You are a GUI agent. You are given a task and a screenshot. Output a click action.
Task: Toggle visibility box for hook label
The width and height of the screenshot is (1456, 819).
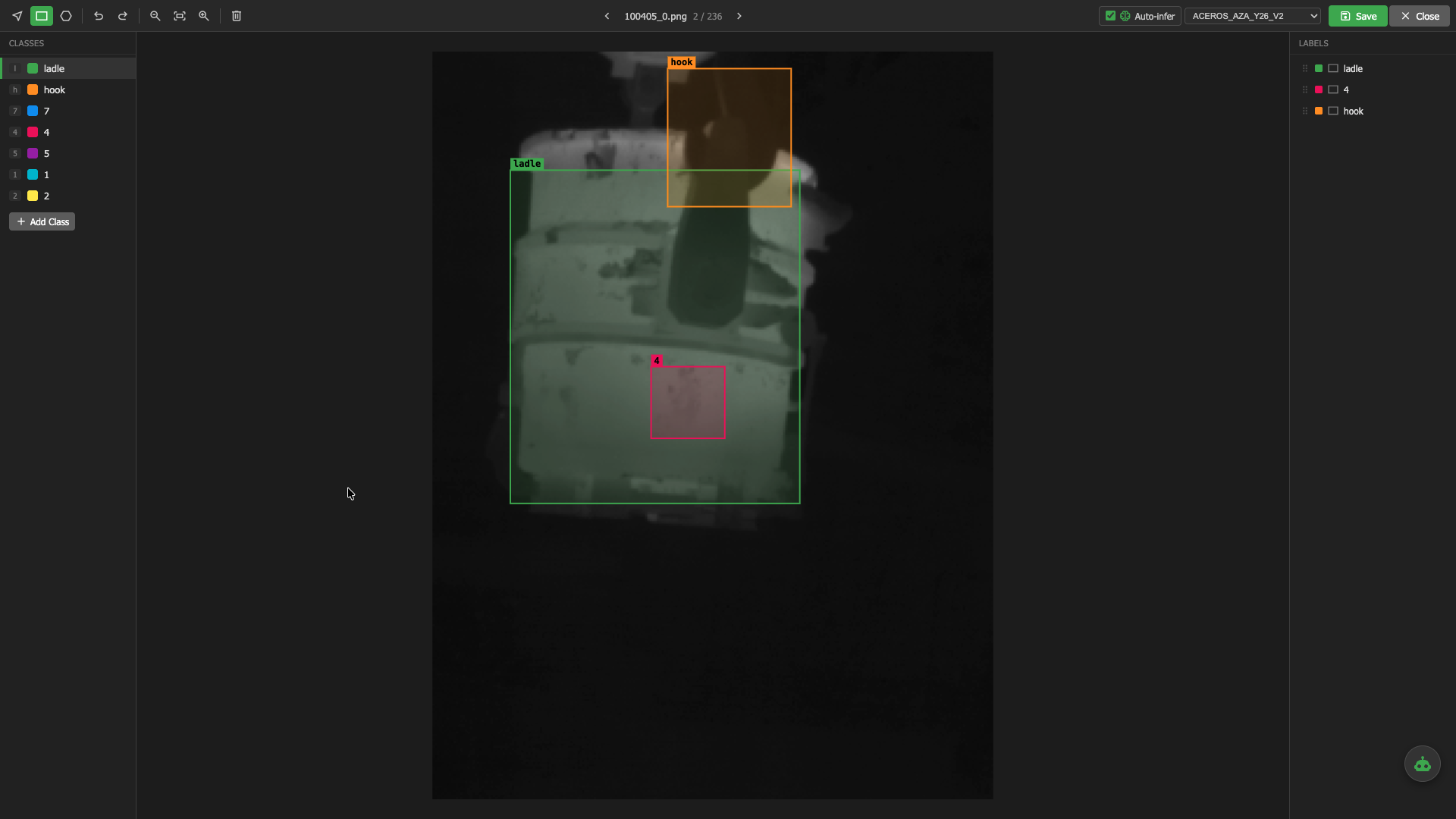pos(1333,111)
